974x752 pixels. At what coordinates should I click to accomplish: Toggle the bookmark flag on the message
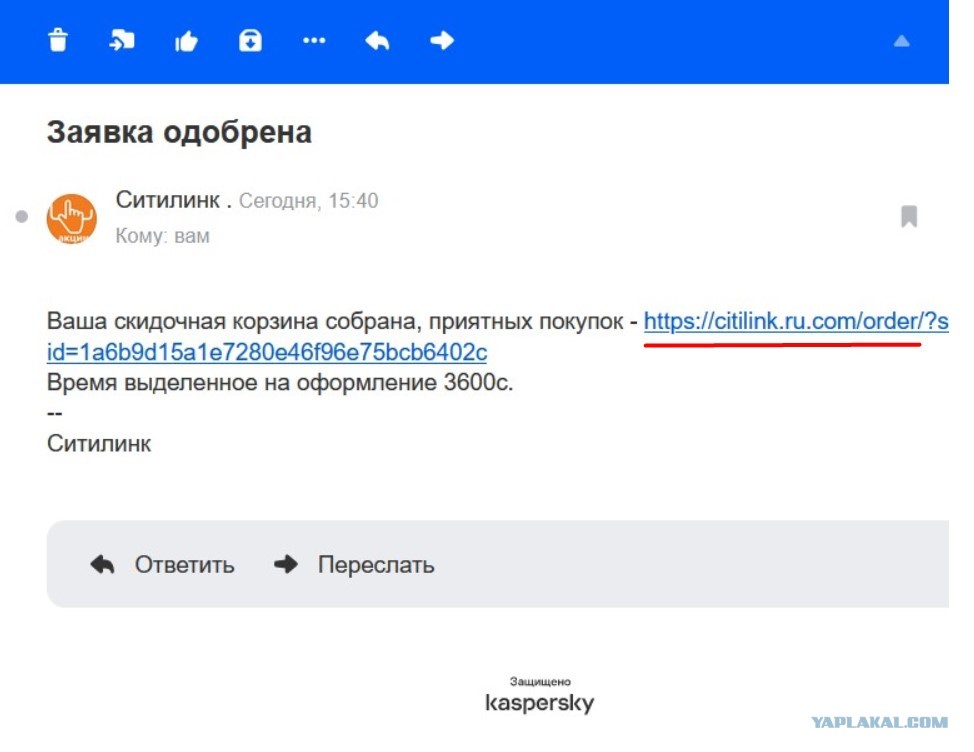[909, 217]
